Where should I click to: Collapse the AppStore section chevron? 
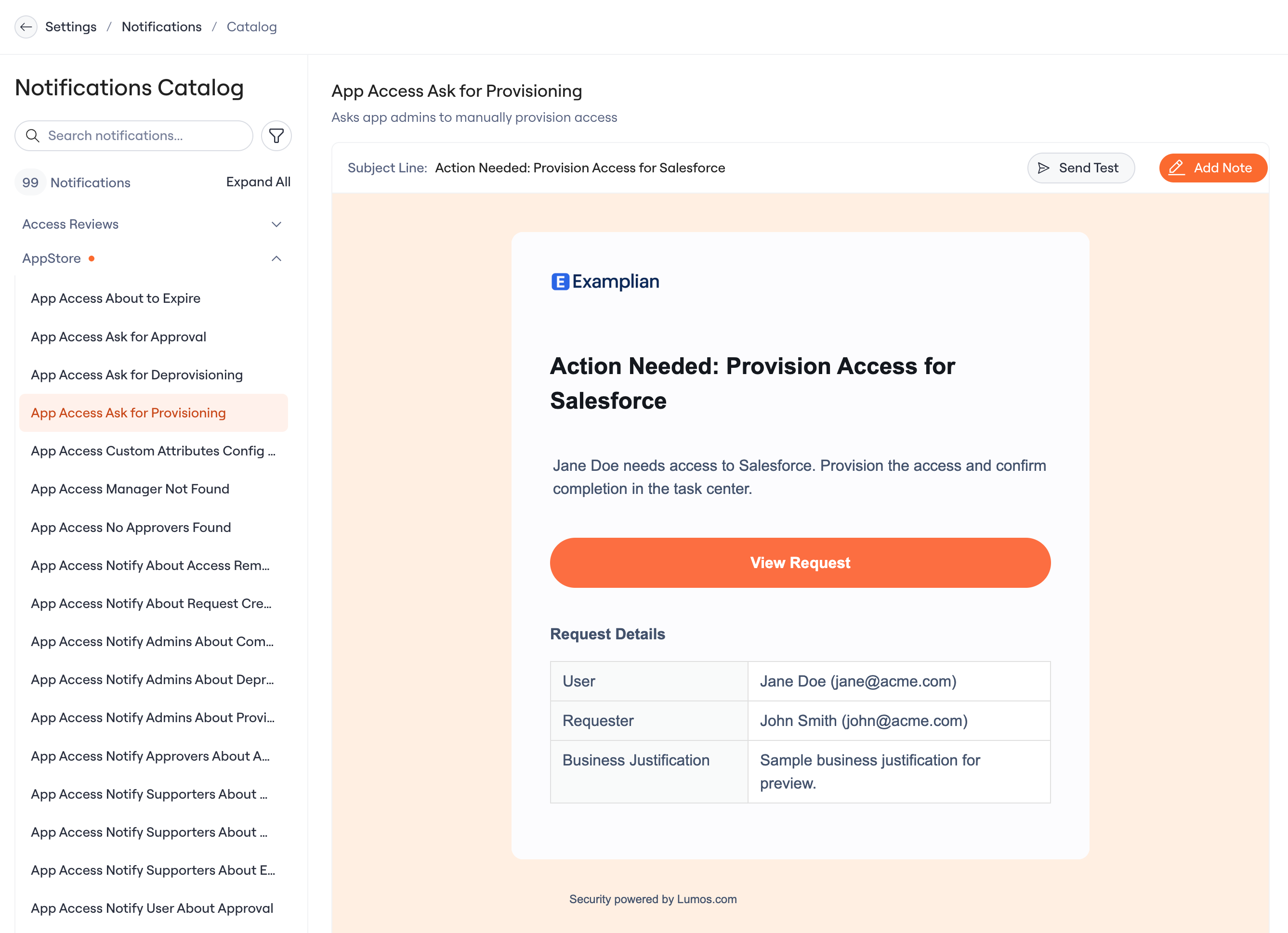pyautogui.click(x=276, y=259)
